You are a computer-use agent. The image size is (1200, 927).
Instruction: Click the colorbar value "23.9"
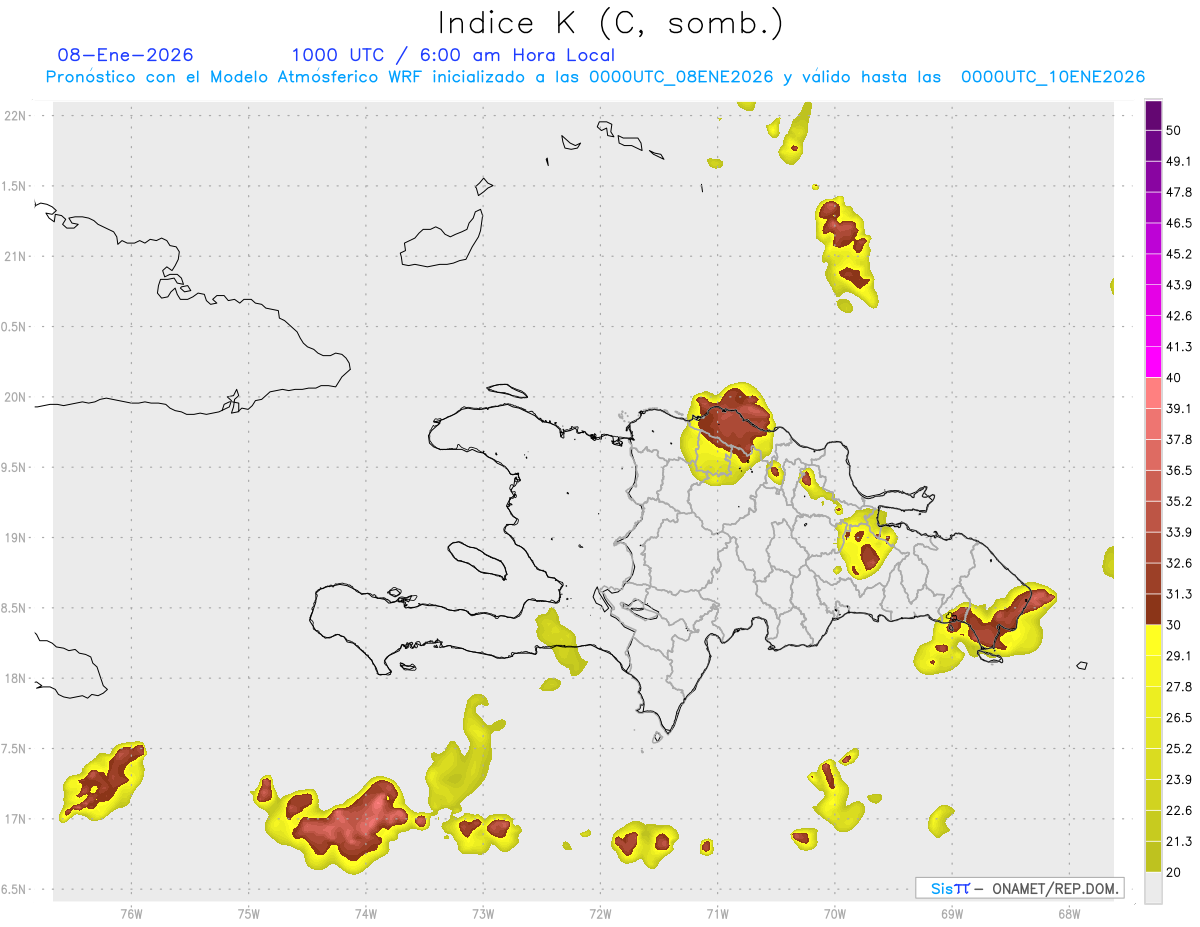(x=1179, y=781)
